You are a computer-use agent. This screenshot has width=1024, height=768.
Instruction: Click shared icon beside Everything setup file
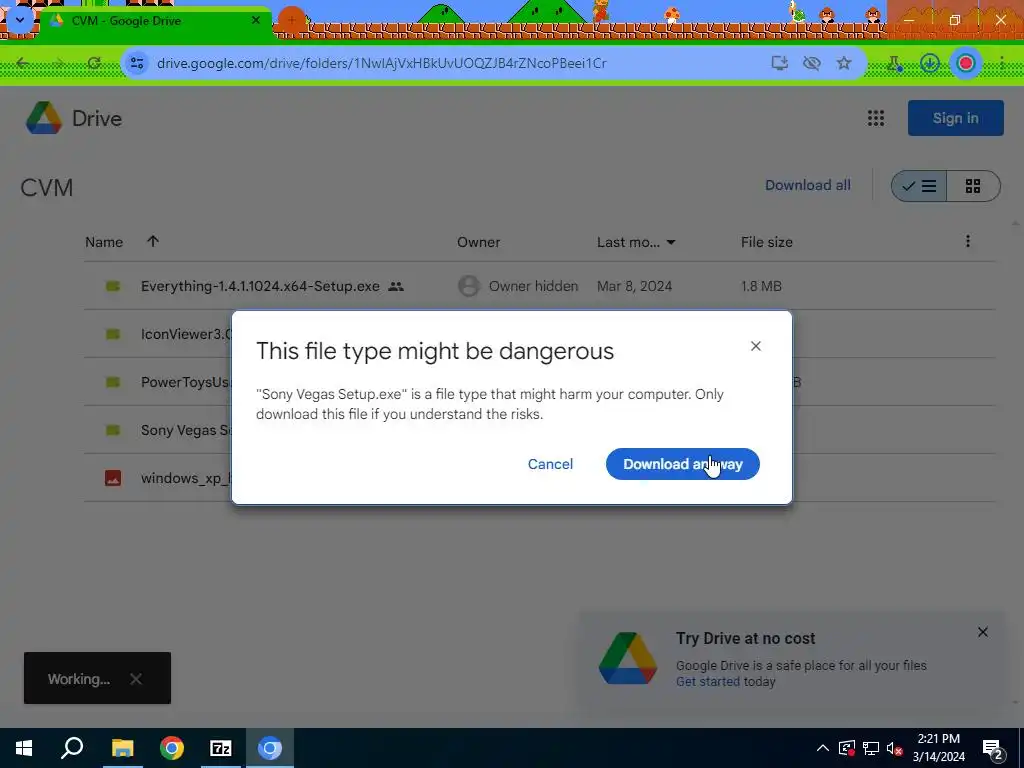(x=396, y=287)
